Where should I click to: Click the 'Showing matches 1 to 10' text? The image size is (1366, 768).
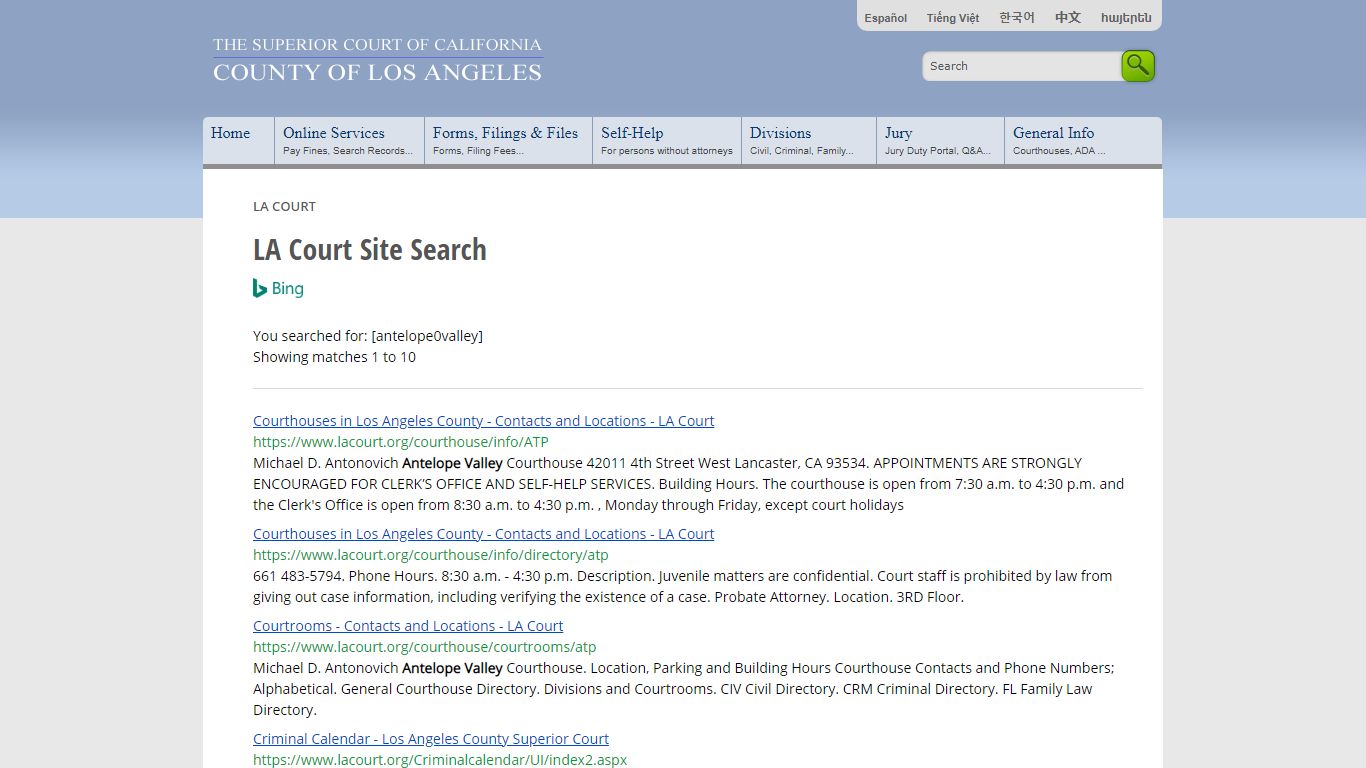(334, 357)
